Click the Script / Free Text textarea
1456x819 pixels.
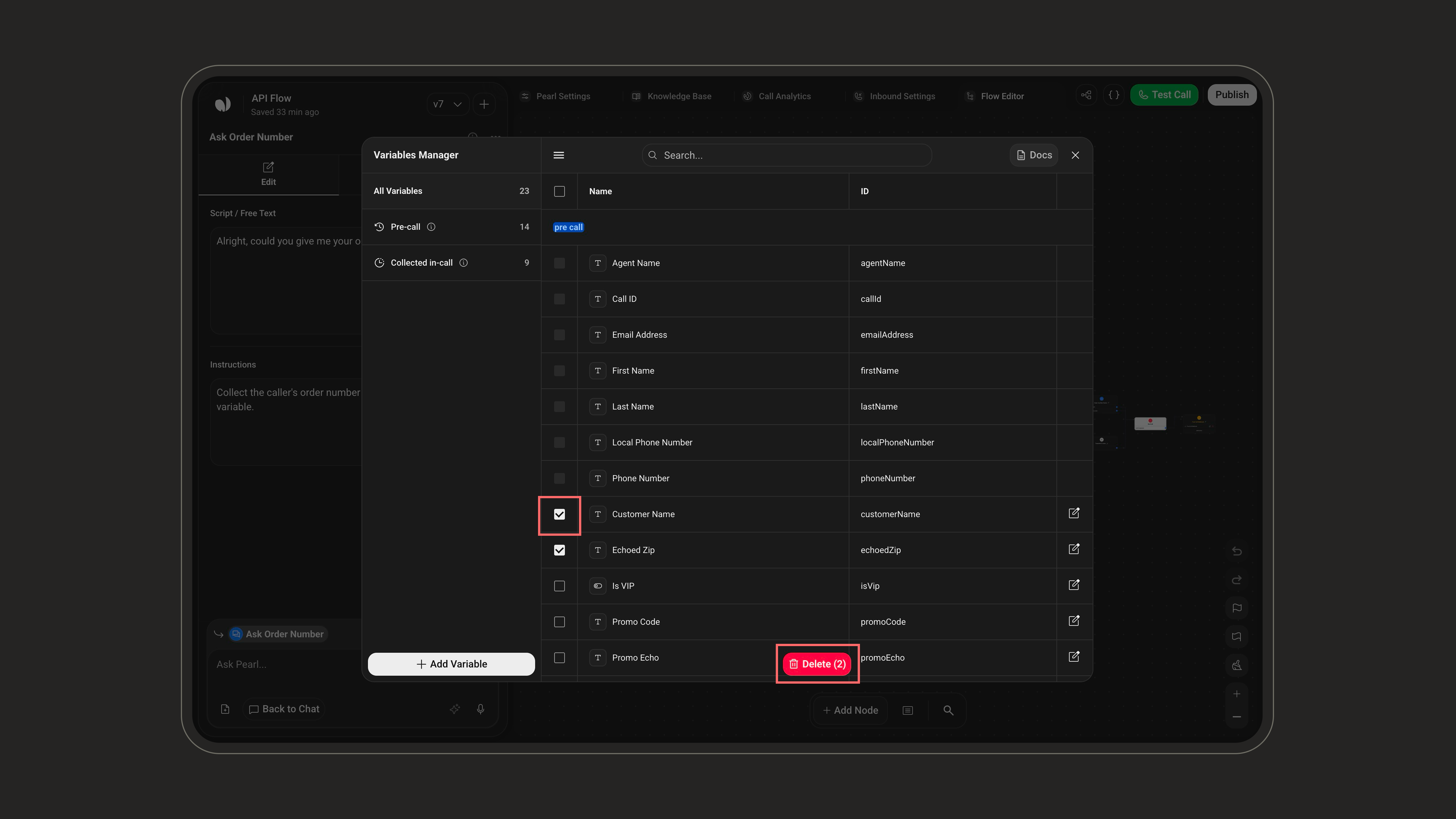[x=286, y=281]
